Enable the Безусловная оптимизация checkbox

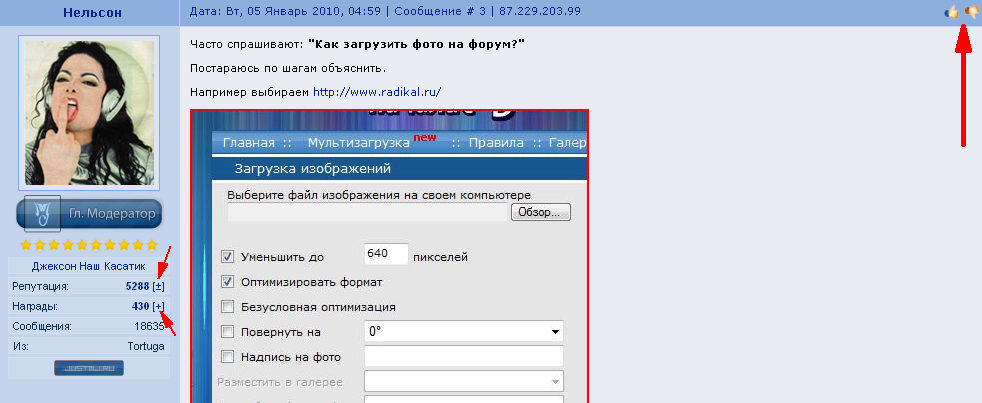227,307
